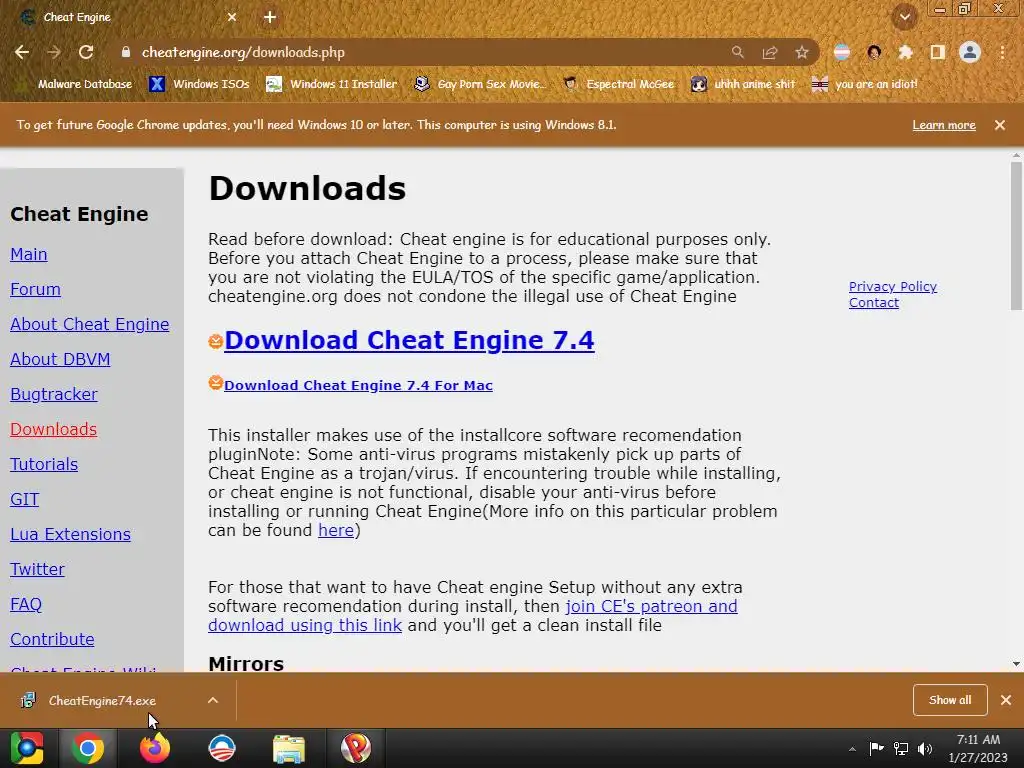The image size is (1024, 768).
Task: Open the 'here' antivirus info link
Action: [x=336, y=530]
